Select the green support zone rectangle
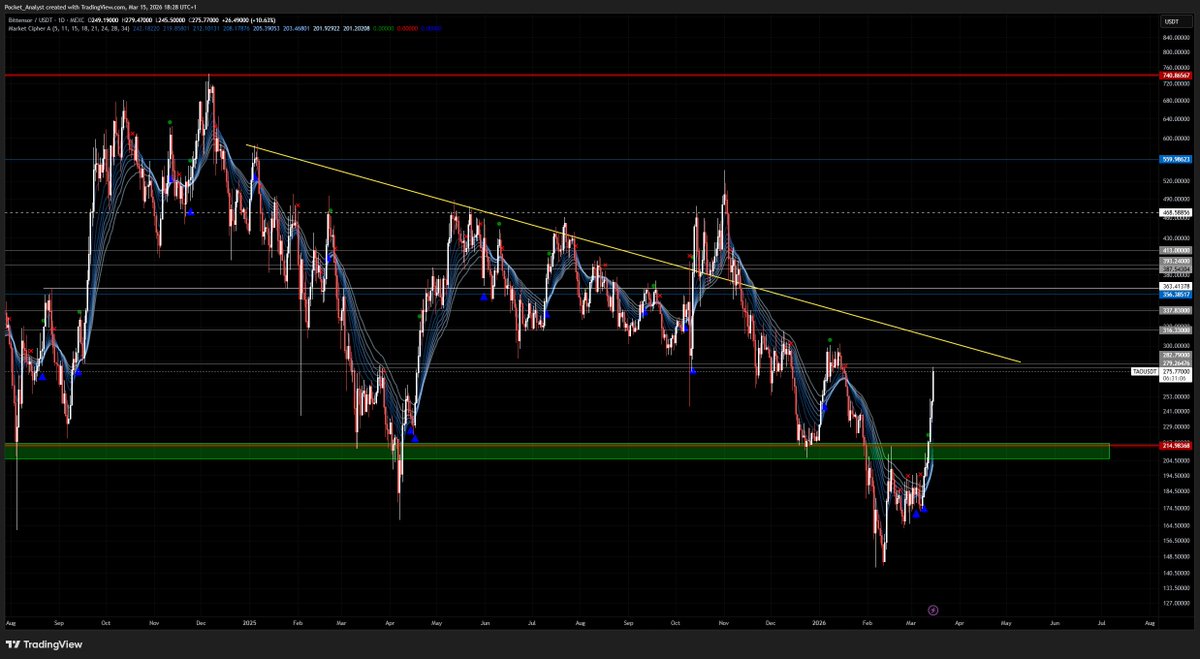 click(x=557, y=452)
